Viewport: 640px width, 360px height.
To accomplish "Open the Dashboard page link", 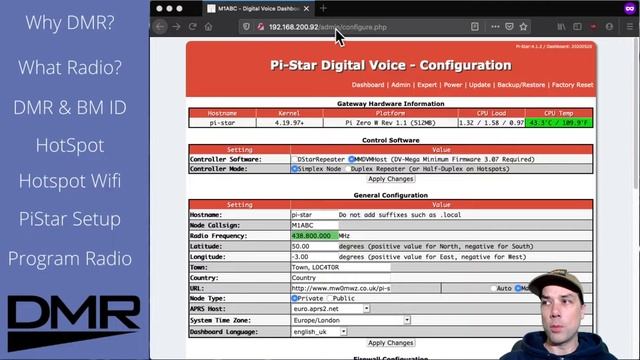I will 368,85.
